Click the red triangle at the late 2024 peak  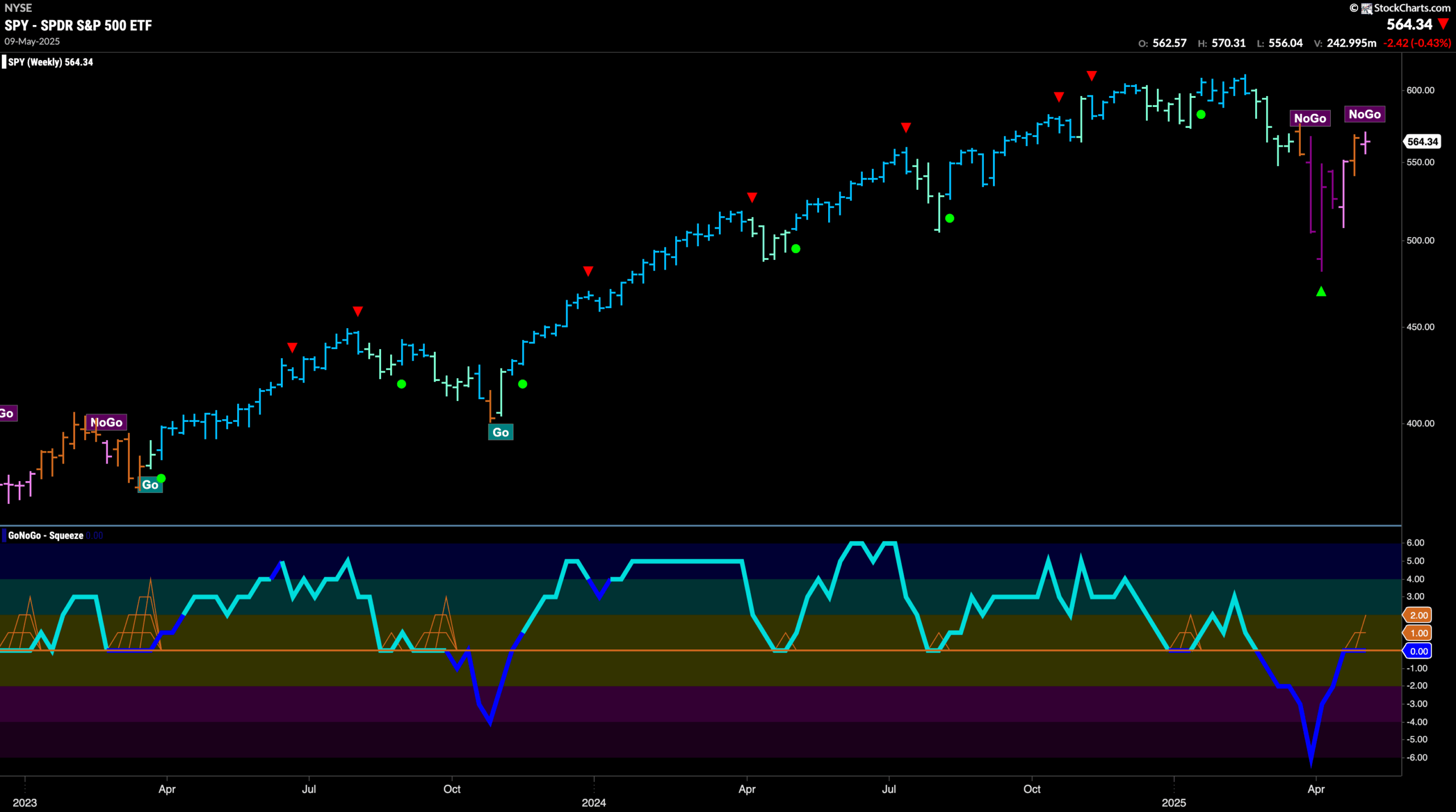click(x=1091, y=76)
